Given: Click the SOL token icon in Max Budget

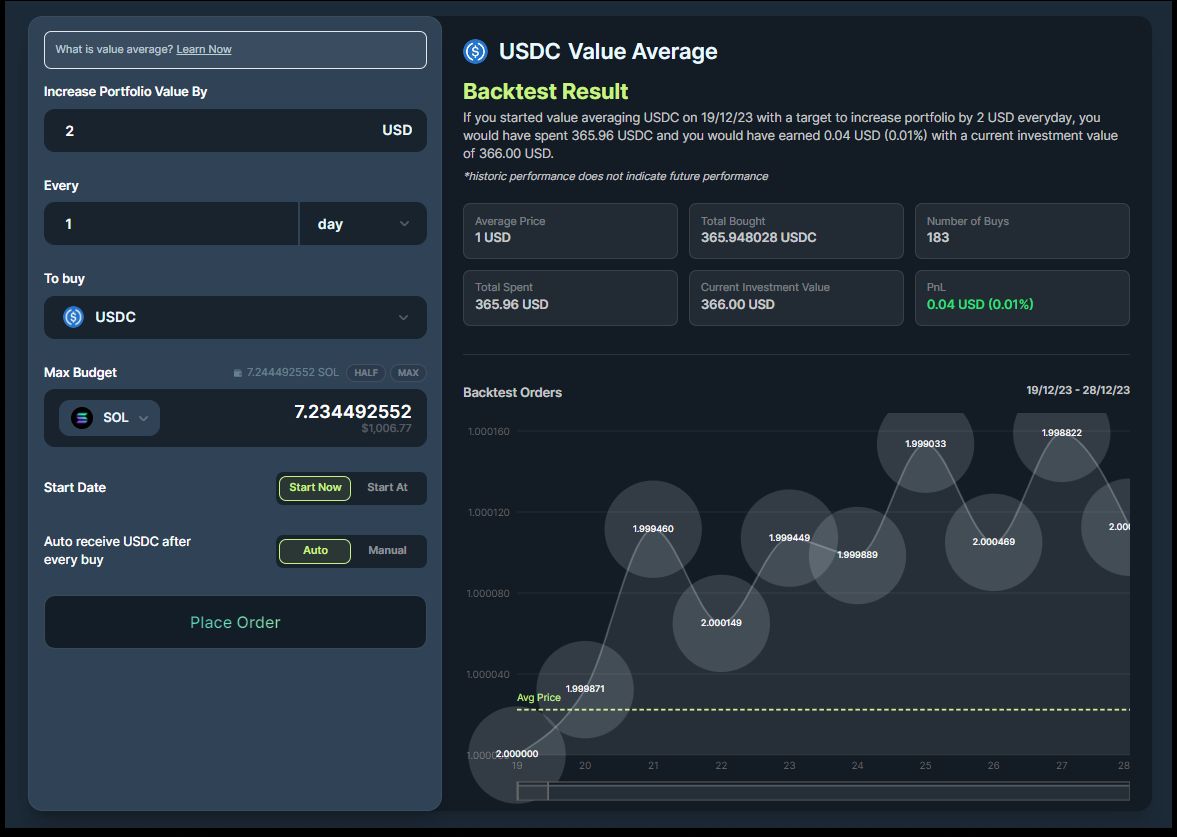Looking at the screenshot, I should click(82, 418).
